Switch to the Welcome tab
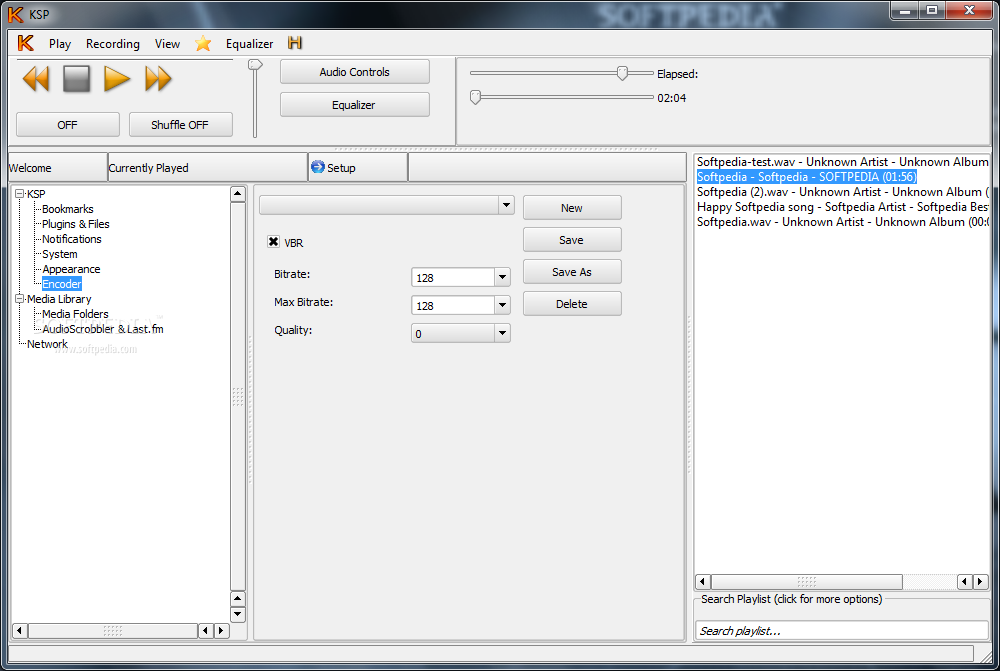 tap(57, 167)
